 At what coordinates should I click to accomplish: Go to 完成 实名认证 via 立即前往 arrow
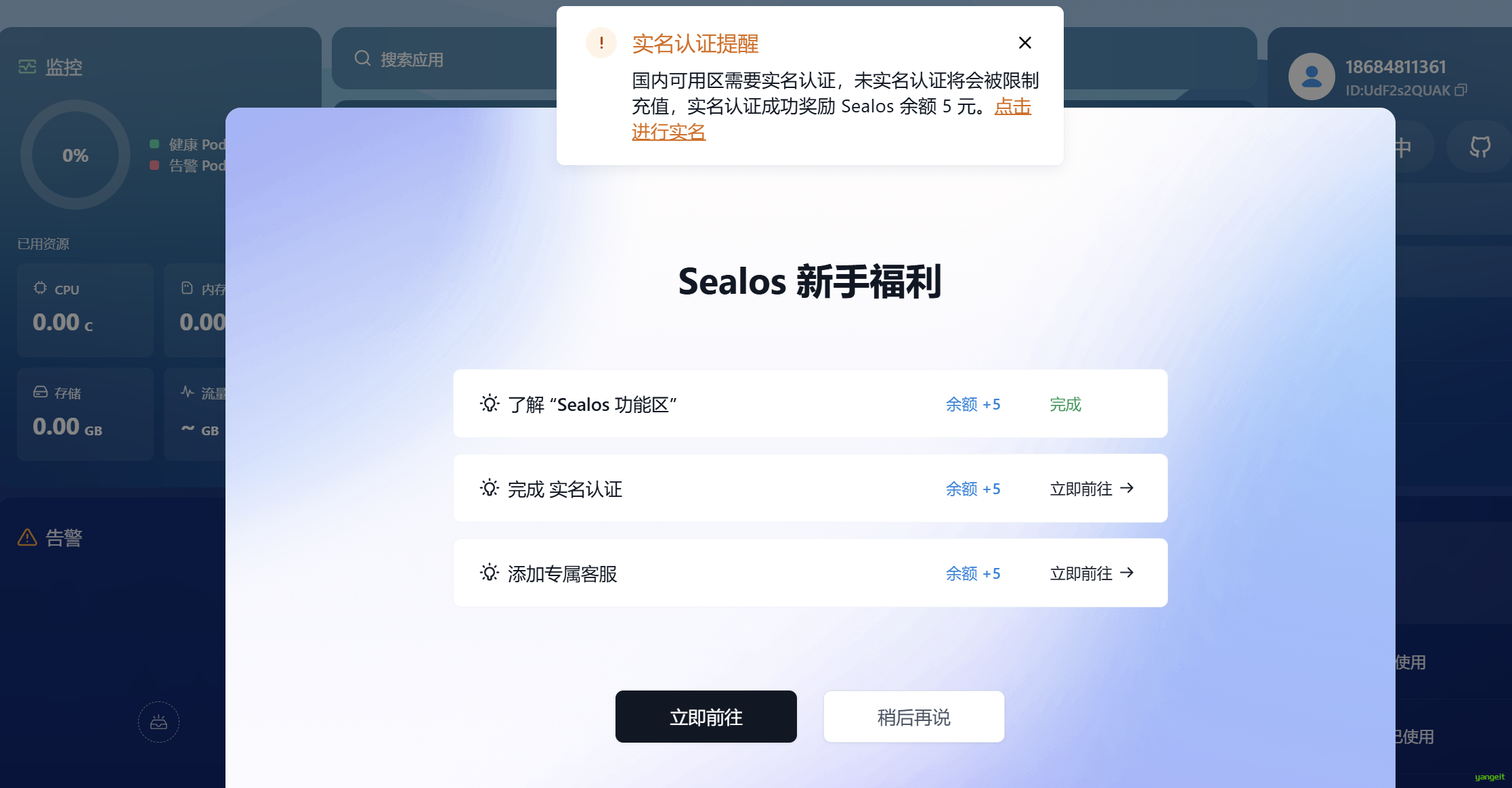(1092, 488)
